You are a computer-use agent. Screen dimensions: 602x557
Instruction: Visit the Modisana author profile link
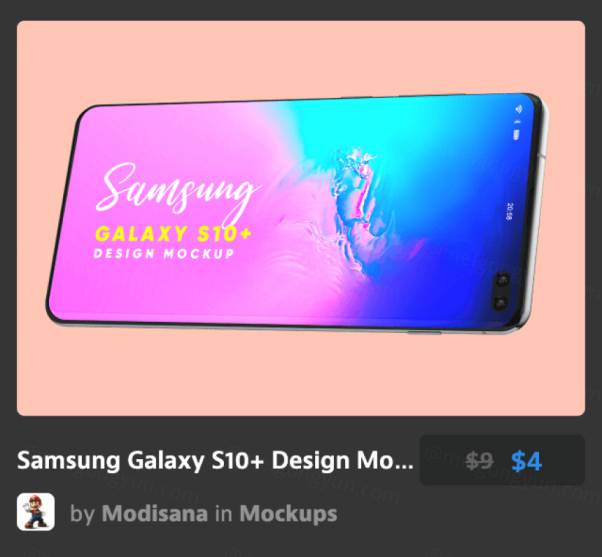(155, 513)
